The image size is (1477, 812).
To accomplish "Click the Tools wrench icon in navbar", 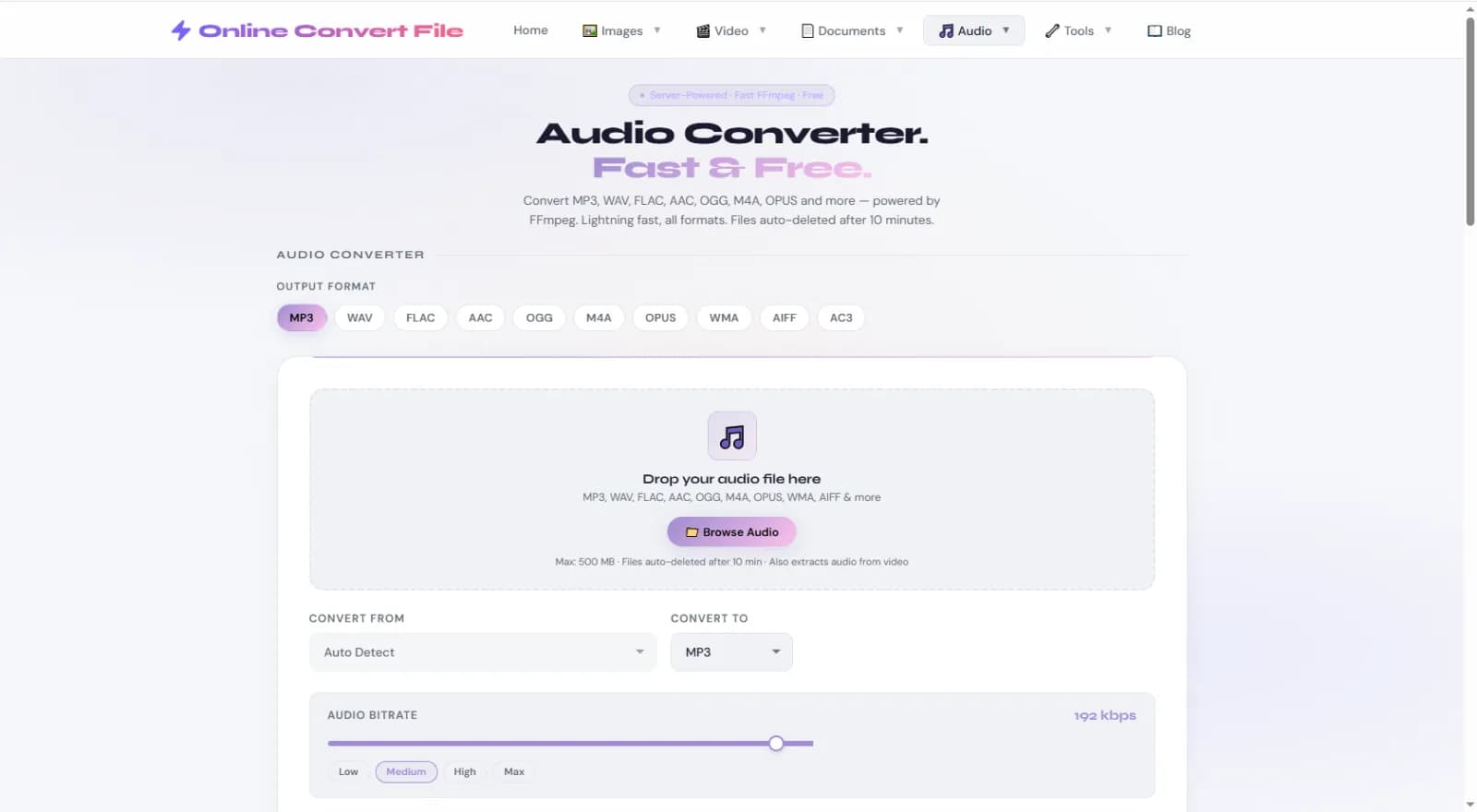I will click(x=1052, y=30).
